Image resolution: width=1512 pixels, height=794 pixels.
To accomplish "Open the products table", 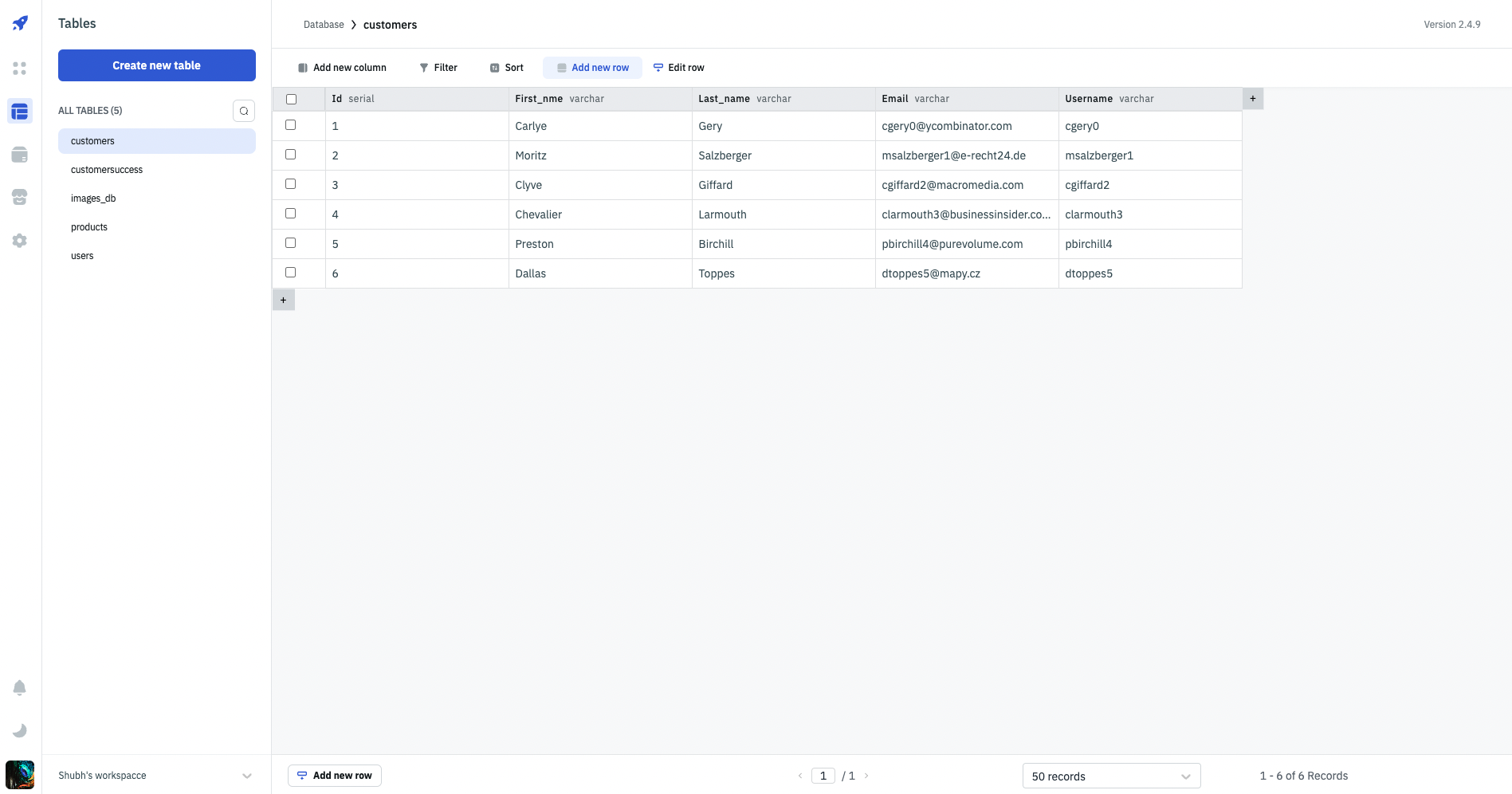I will (89, 227).
